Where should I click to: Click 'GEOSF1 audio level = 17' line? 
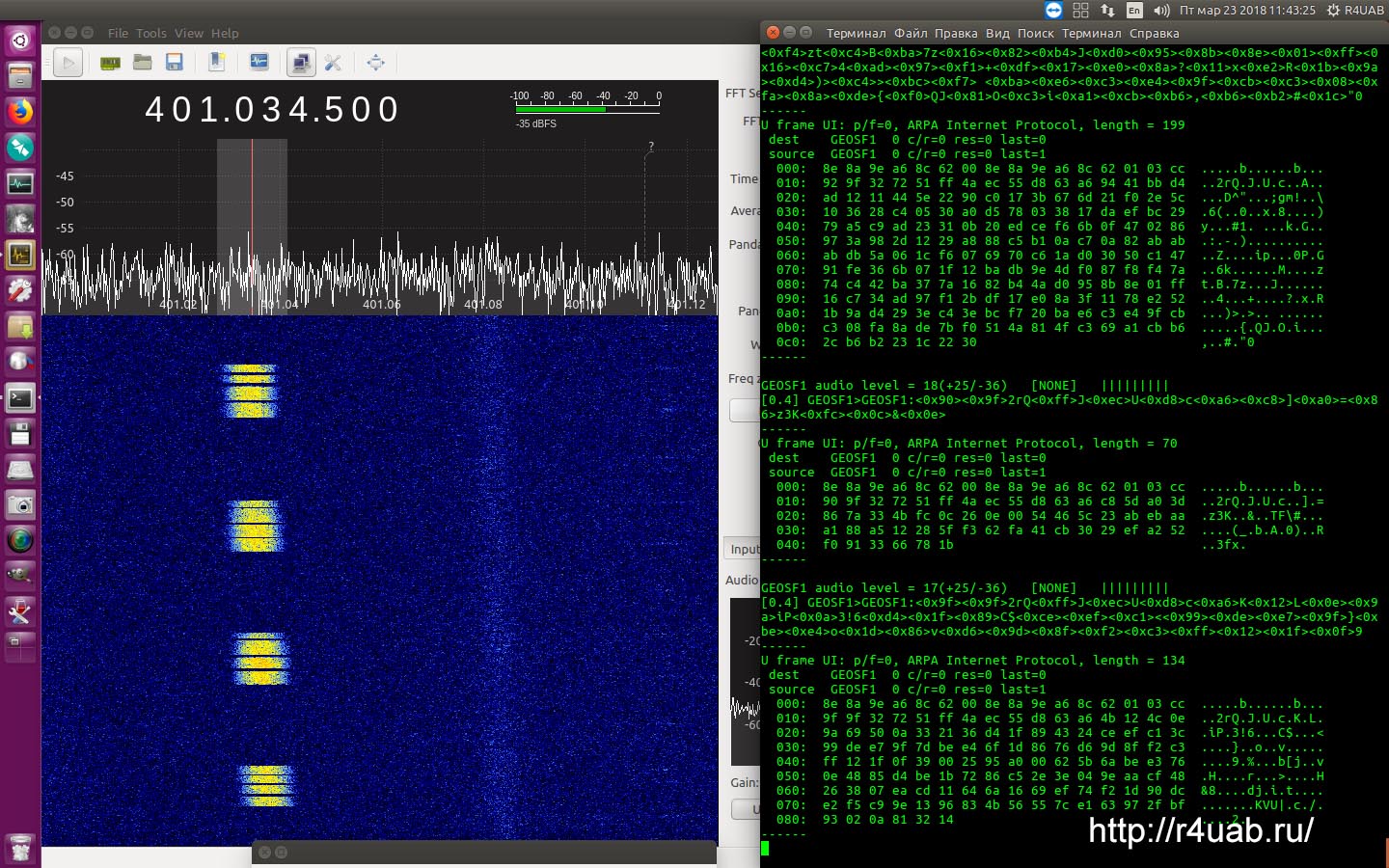(965, 588)
